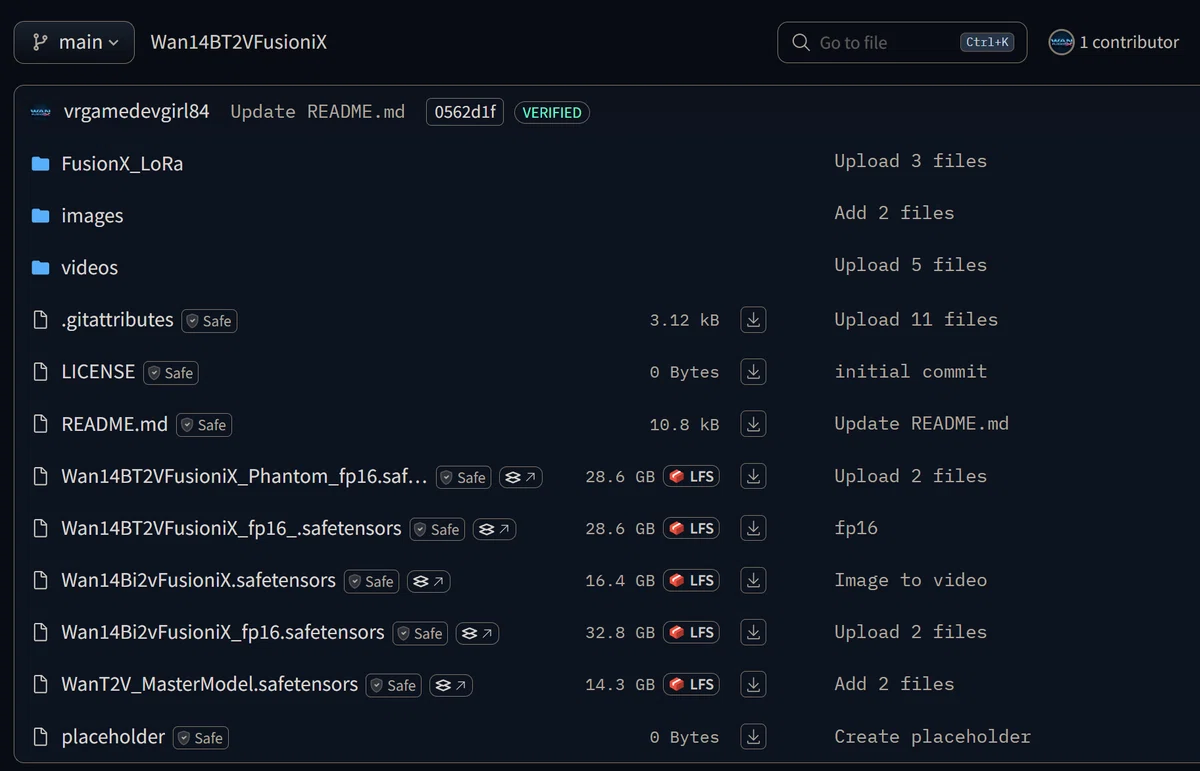The image size is (1200, 771).
Task: Open the FusionX_LoRa folder
Action: [122, 164]
